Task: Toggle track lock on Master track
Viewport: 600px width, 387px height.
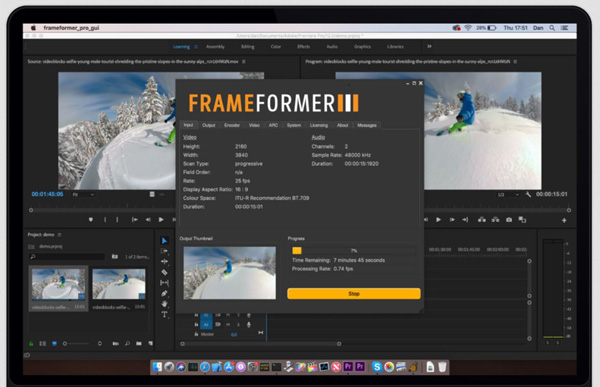Action: click(x=196, y=334)
